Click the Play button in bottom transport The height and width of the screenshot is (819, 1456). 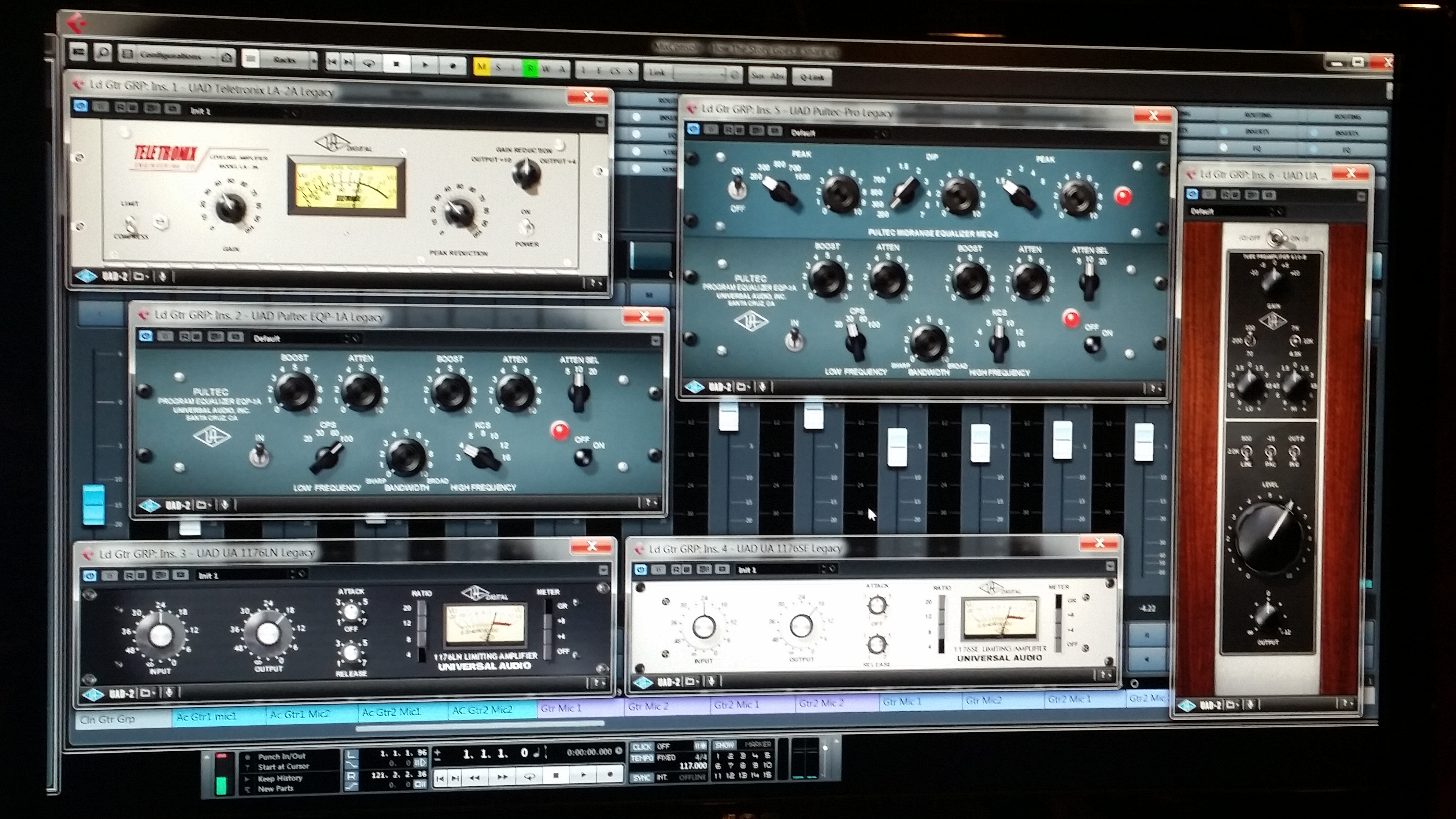(x=583, y=775)
